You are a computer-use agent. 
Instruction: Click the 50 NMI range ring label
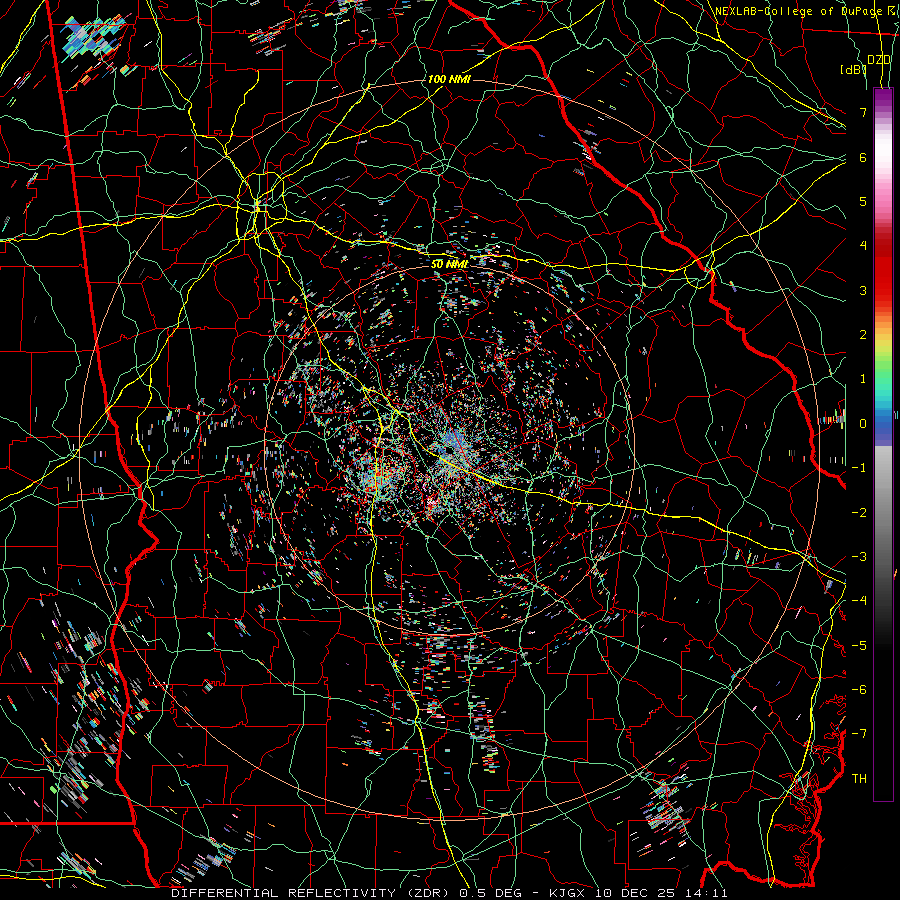tap(449, 265)
